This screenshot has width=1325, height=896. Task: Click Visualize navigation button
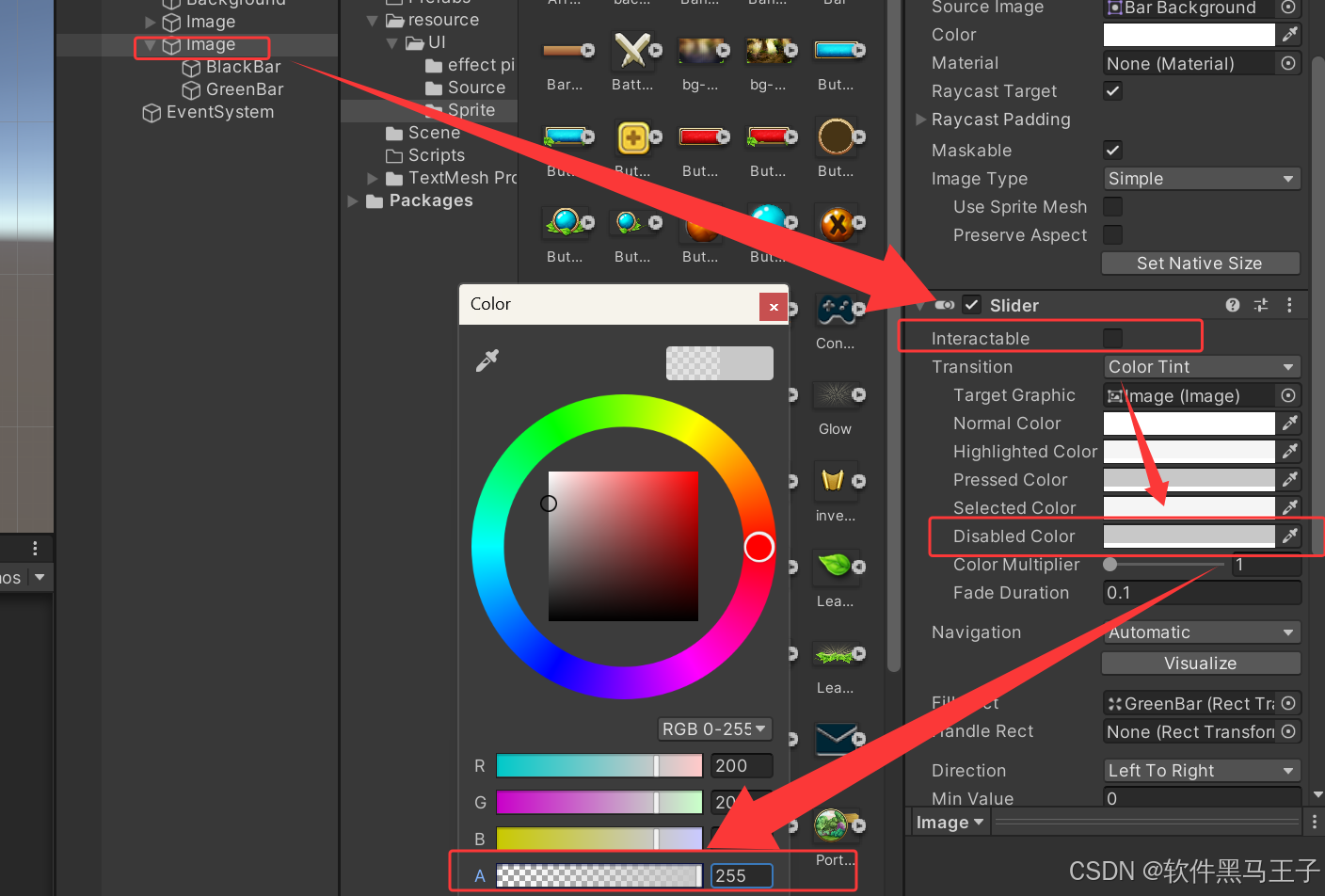(x=1201, y=664)
